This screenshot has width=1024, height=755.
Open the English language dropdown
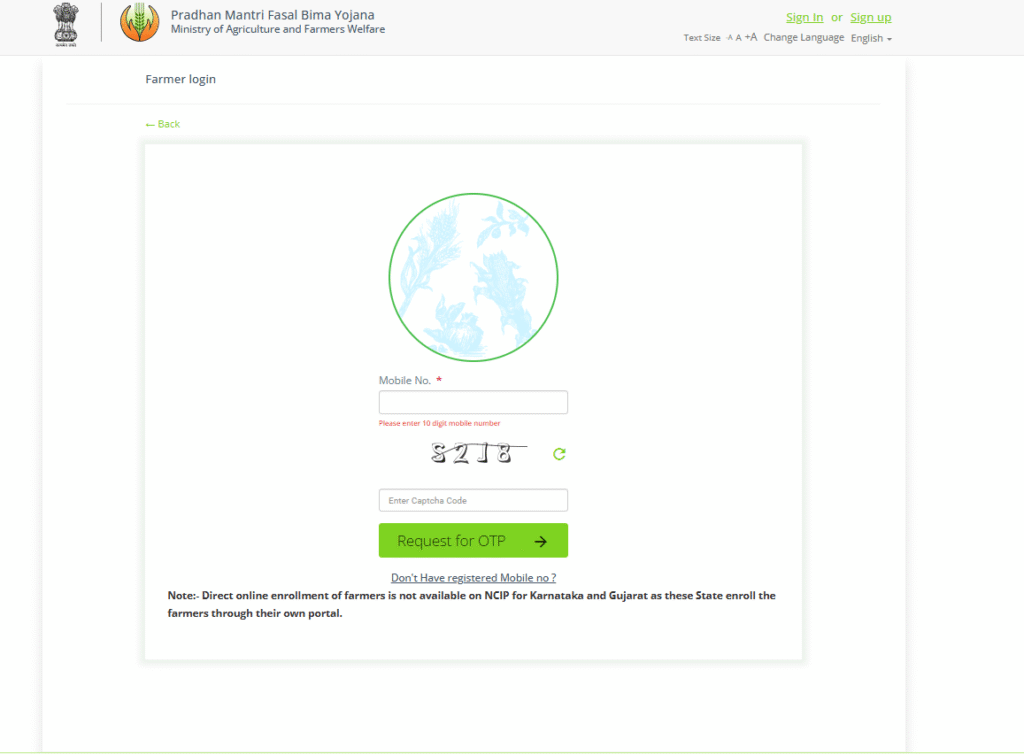(871, 39)
